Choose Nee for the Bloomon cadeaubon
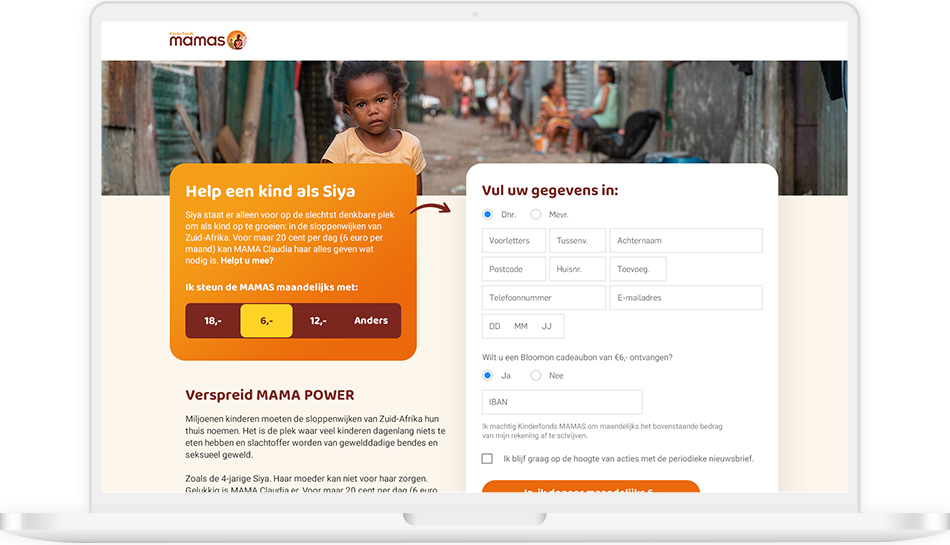Screen dimensions: 950x545 tap(536, 375)
